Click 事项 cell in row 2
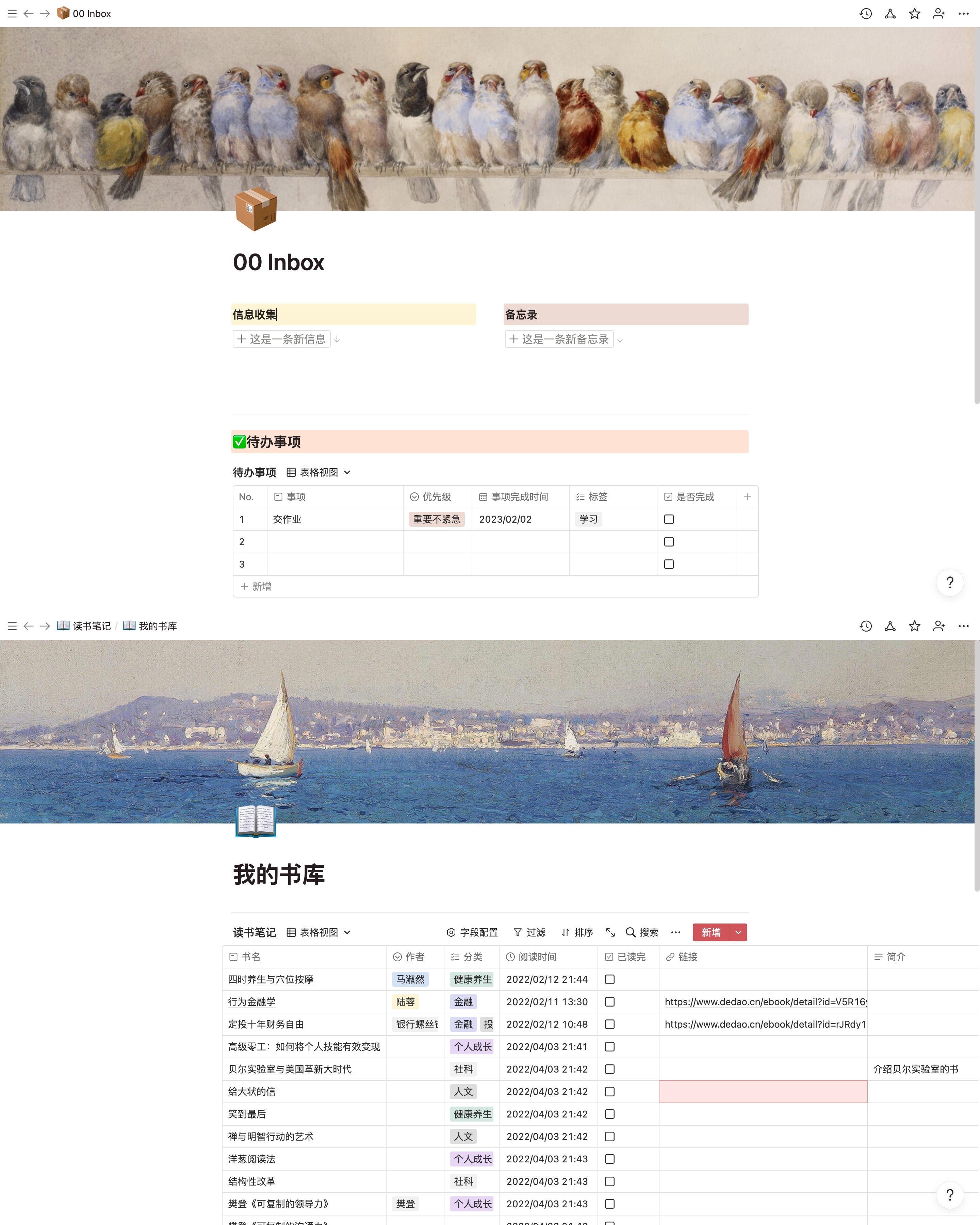 (x=335, y=542)
